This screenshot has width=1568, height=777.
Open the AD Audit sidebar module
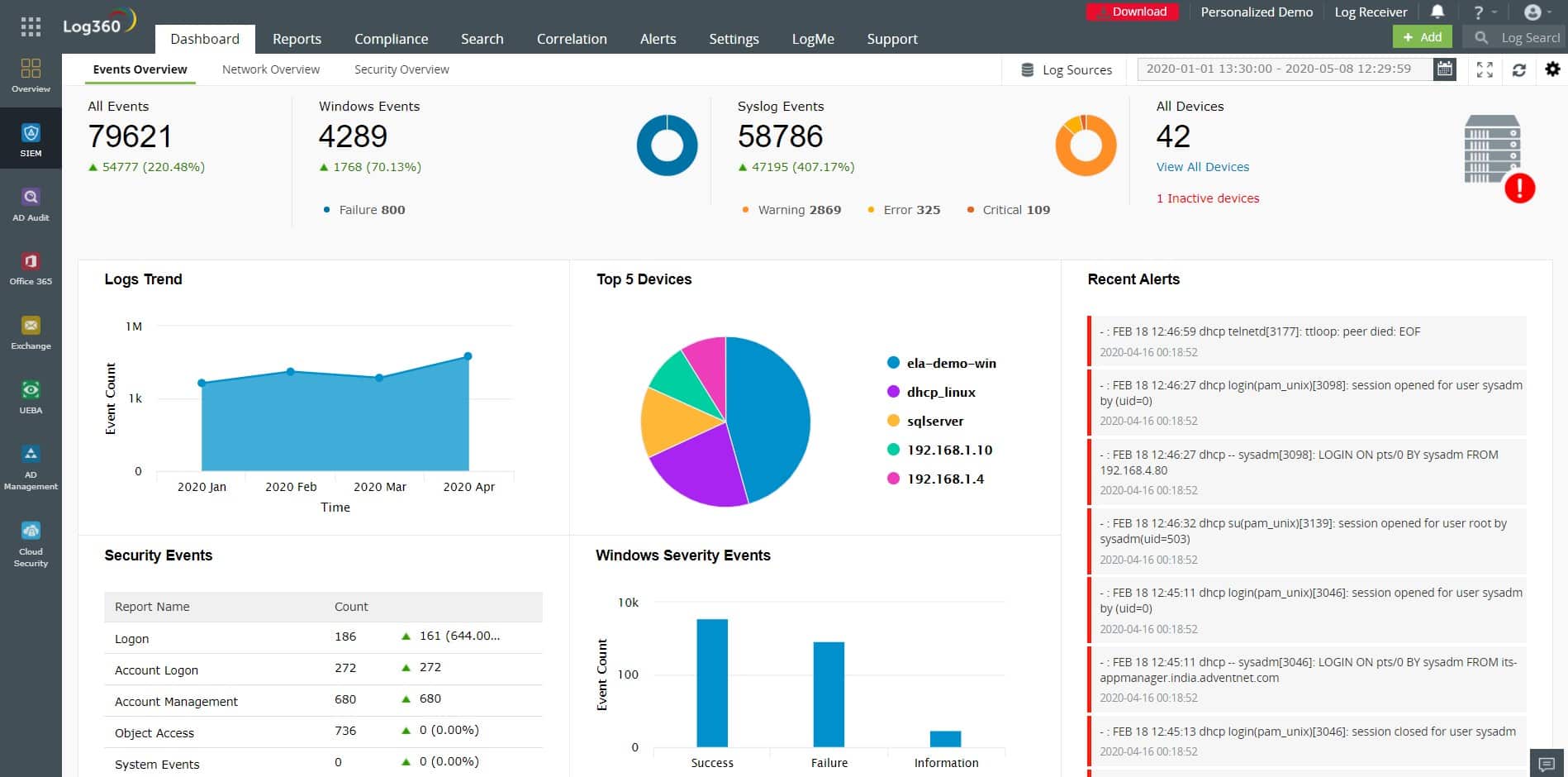click(x=31, y=203)
